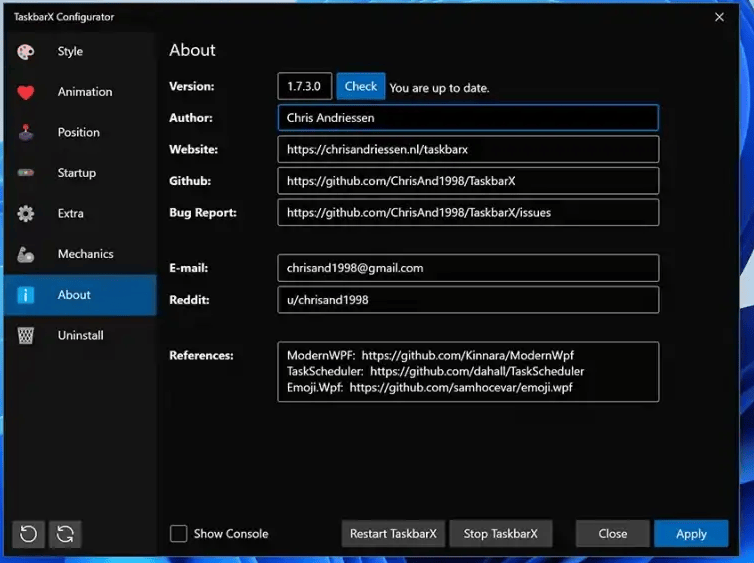Viewport: 754px width, 563px height.
Task: Click the Startup toggle icon
Action: point(26,173)
